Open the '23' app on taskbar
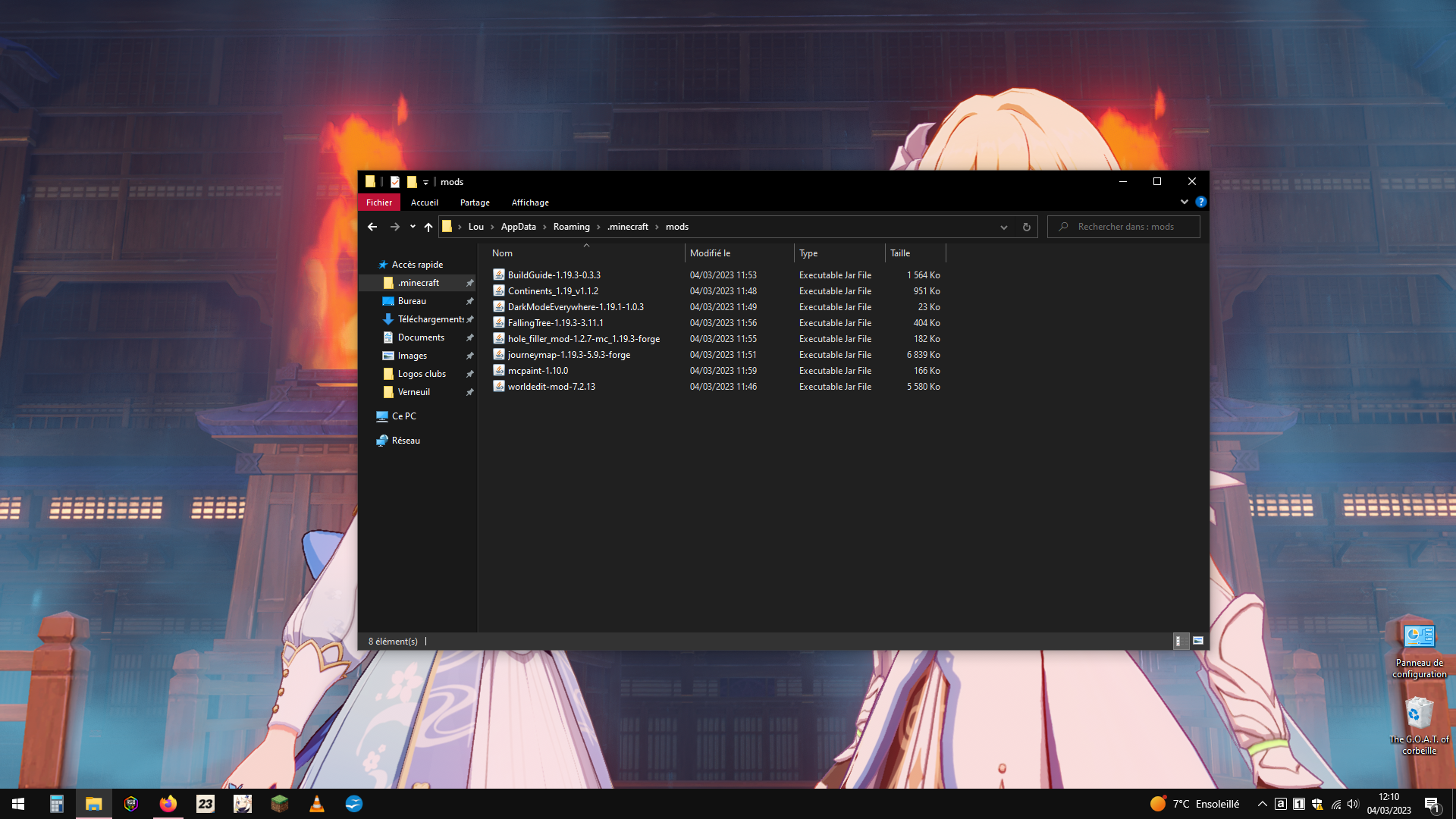1456x819 pixels. (x=206, y=804)
